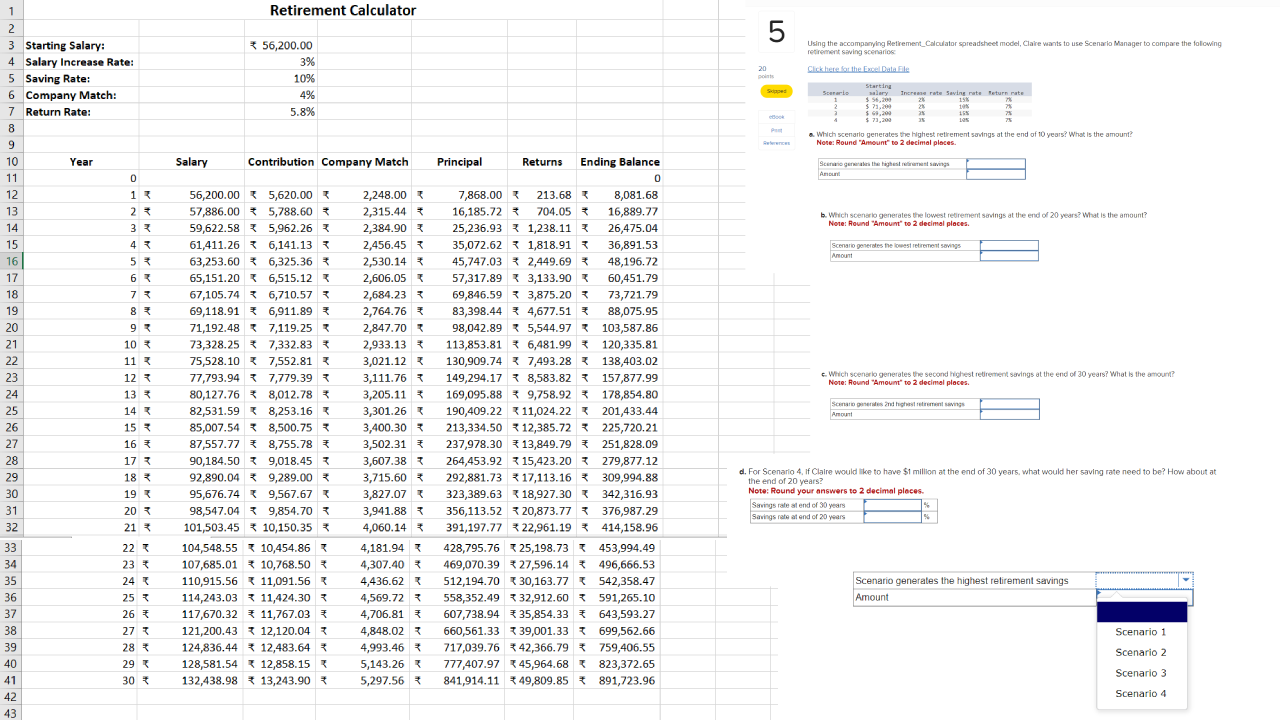Select spreadsheet row header 16
This screenshot has height=720, width=1280.
click(11, 262)
